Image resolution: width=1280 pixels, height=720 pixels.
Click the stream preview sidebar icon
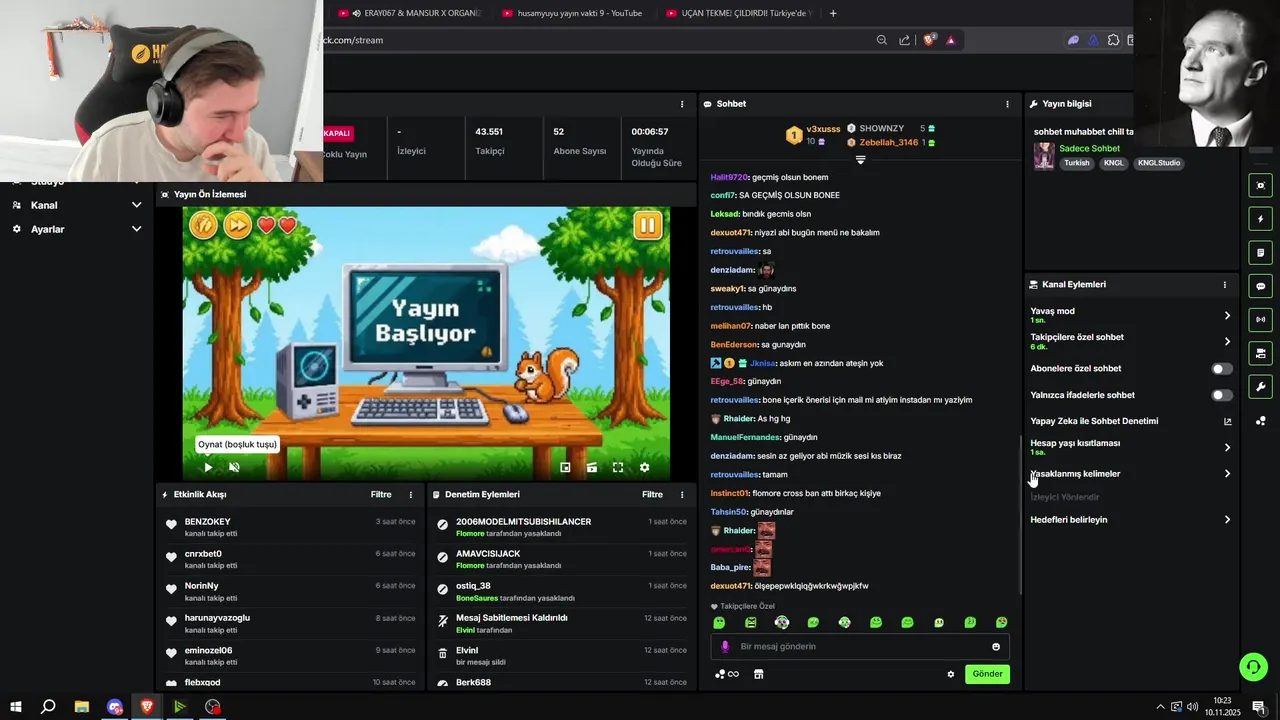[x=1260, y=185]
